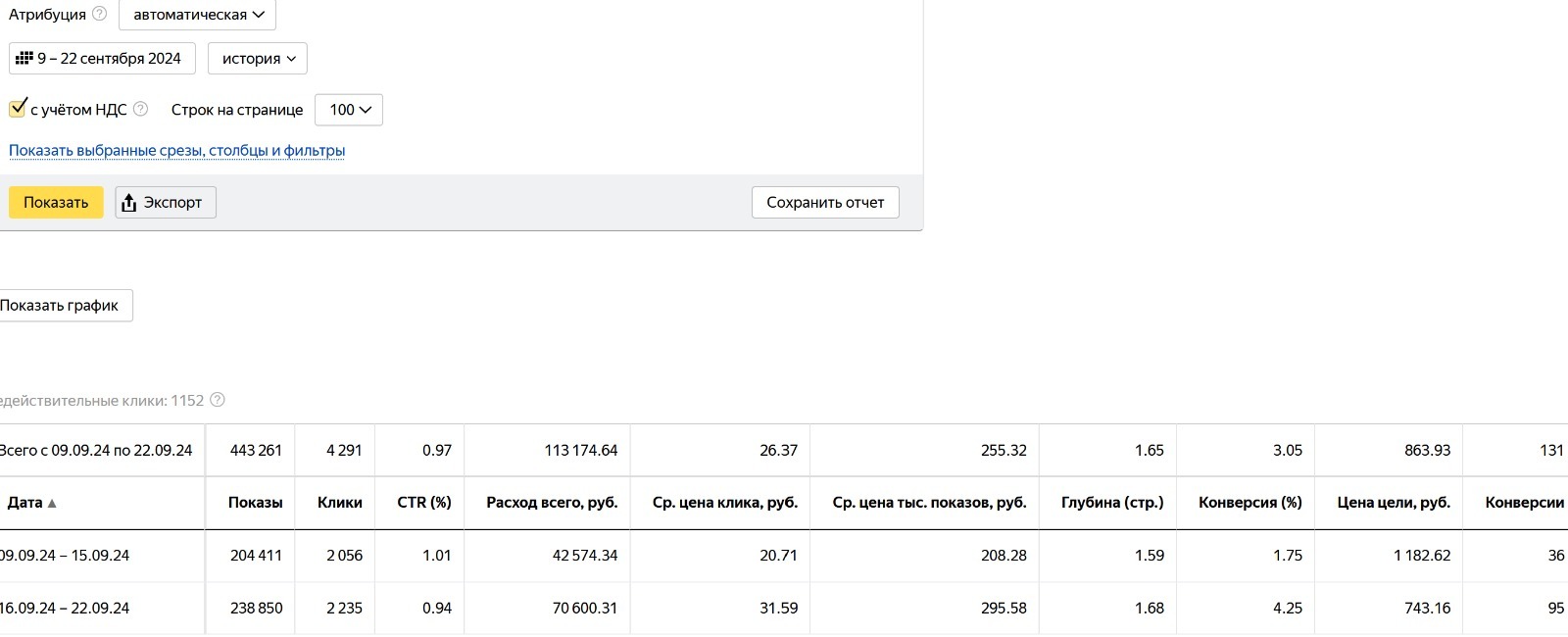1568x637 pixels.
Task: Click the help icon near недействительные клики
Action: click(218, 400)
